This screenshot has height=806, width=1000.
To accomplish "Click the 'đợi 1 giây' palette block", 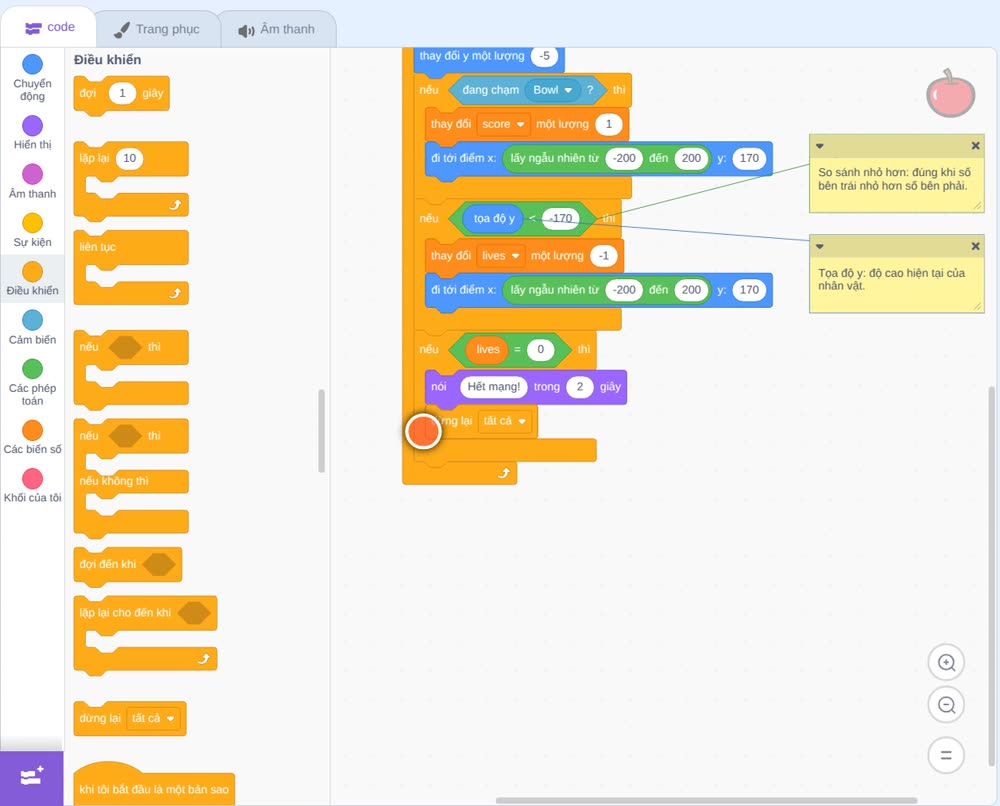I will click(x=121, y=94).
